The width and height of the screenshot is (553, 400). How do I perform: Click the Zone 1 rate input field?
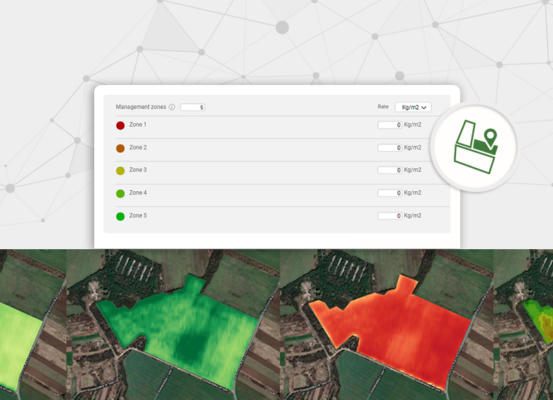[390, 125]
